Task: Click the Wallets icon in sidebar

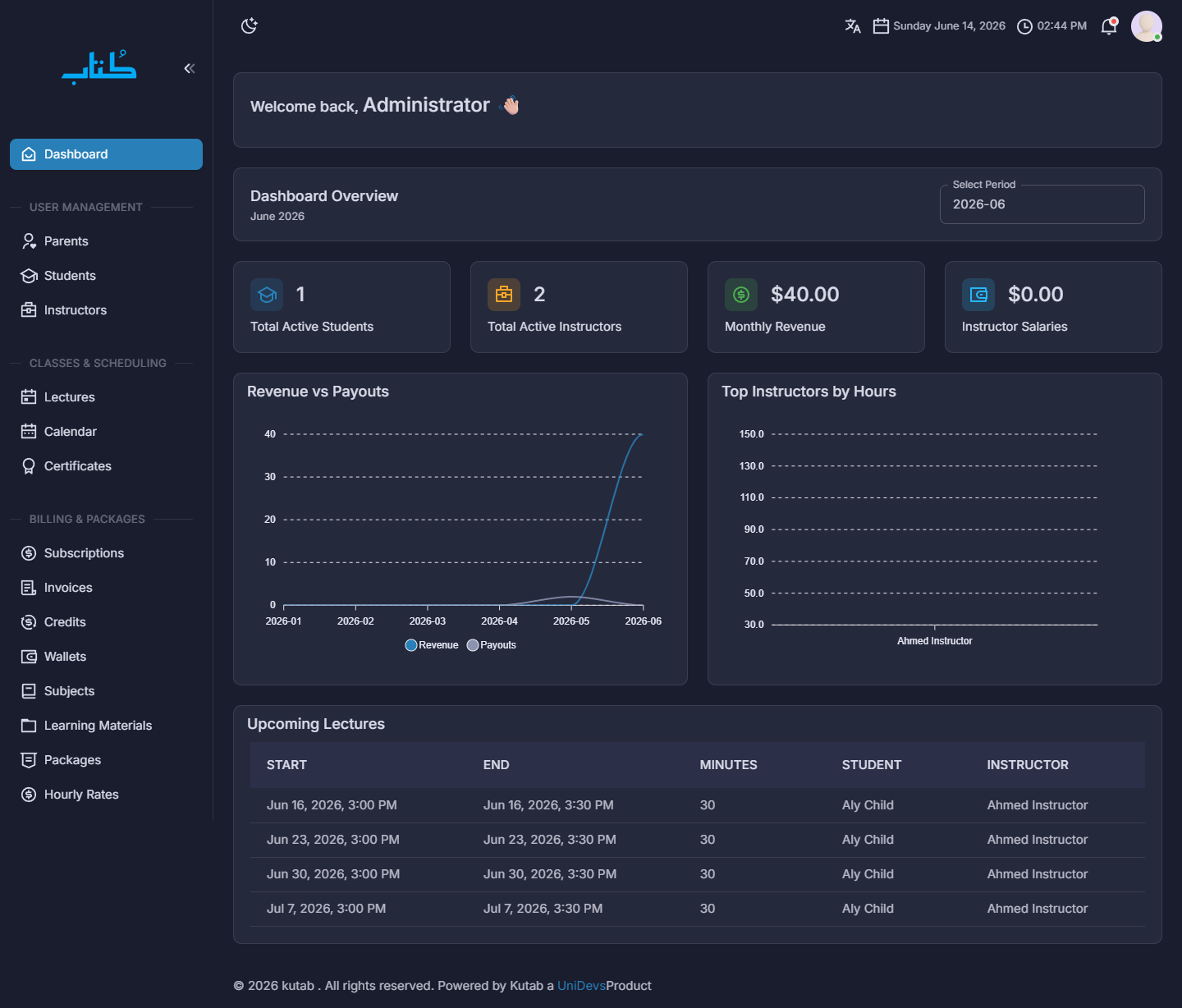Action: 29,657
